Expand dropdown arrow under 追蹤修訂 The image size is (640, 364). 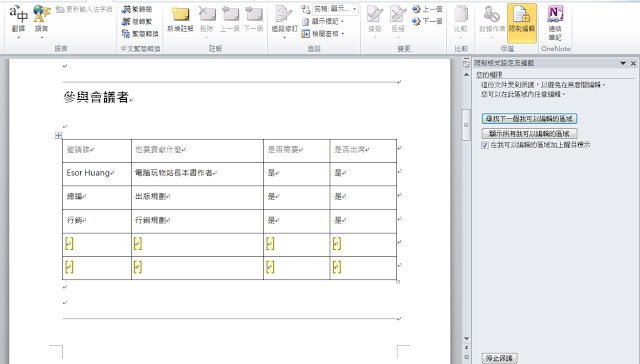click(284, 37)
